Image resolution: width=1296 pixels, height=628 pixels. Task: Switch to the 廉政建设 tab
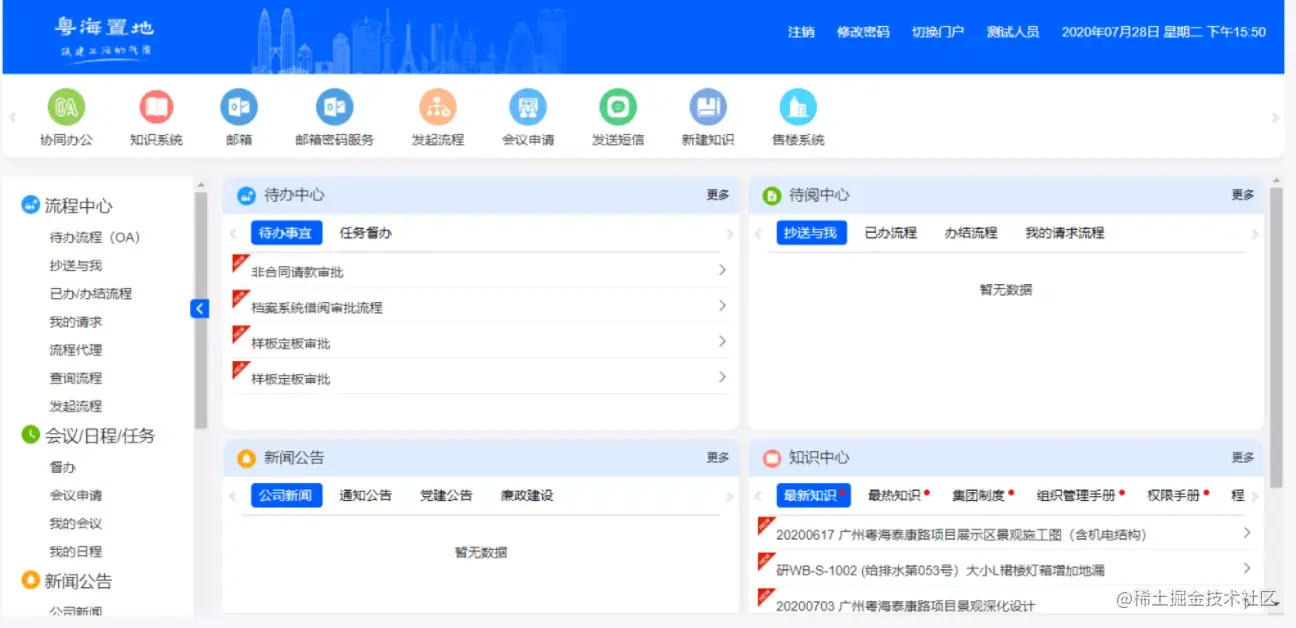(527, 495)
